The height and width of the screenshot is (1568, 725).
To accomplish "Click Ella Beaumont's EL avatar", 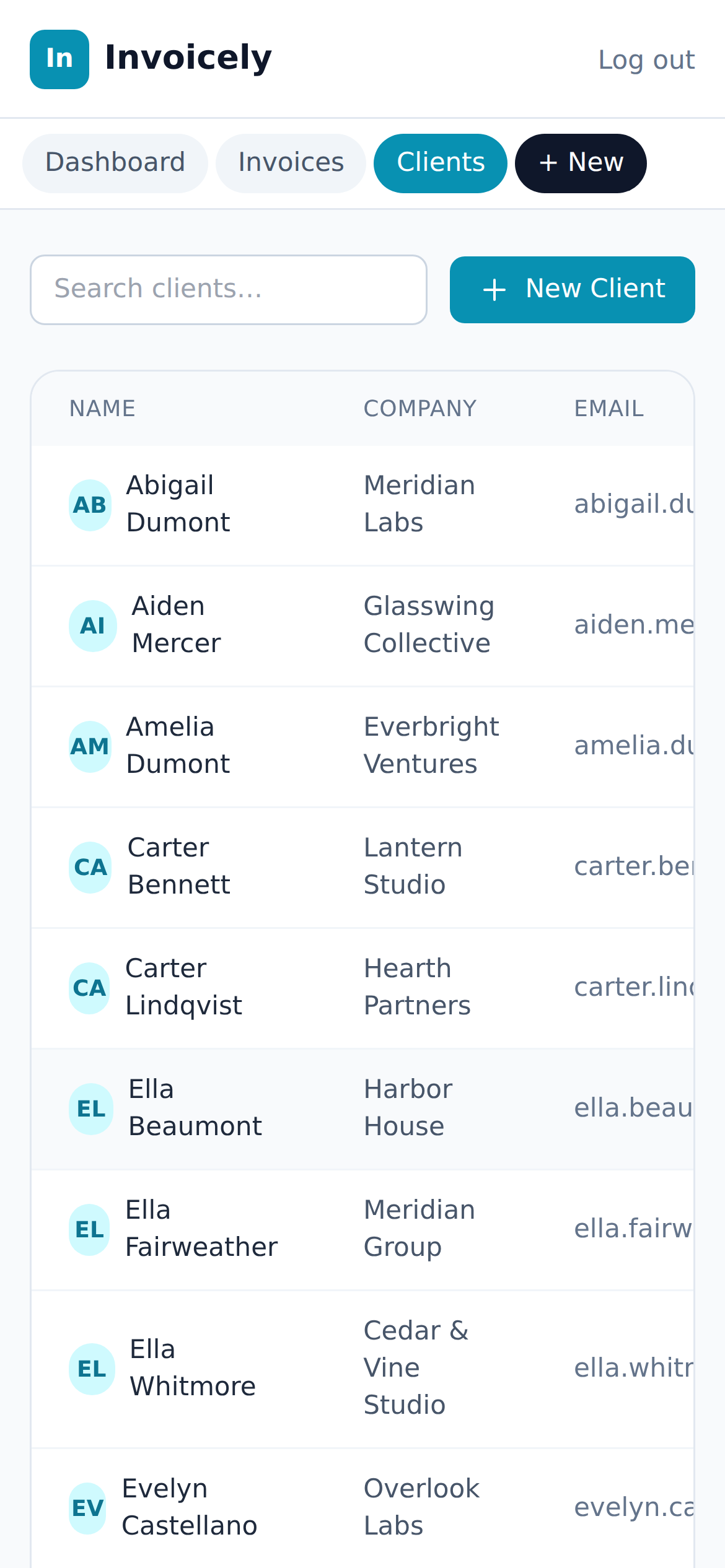I will pyautogui.click(x=91, y=1109).
